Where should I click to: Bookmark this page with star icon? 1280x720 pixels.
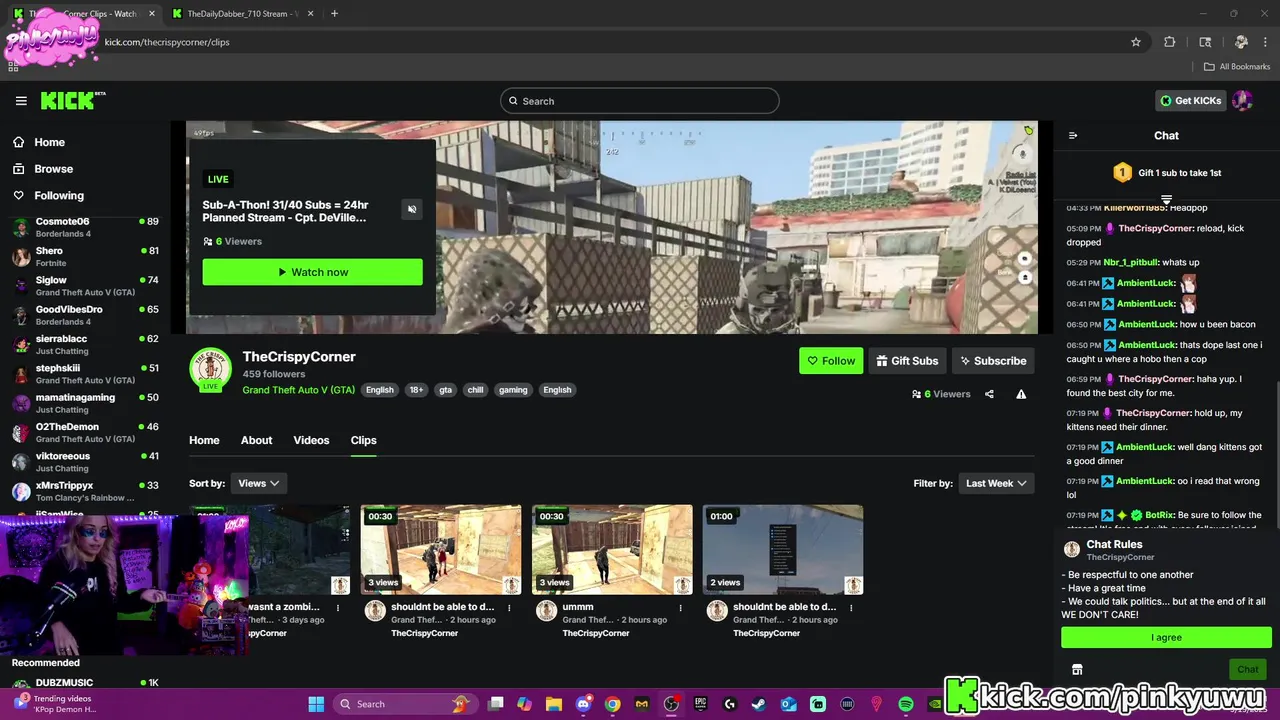tap(1136, 42)
